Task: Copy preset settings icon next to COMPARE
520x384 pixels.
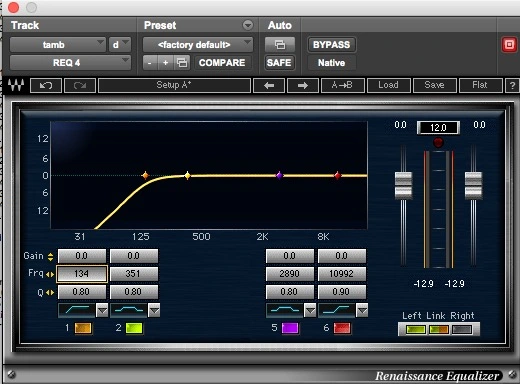Action: 182,63
